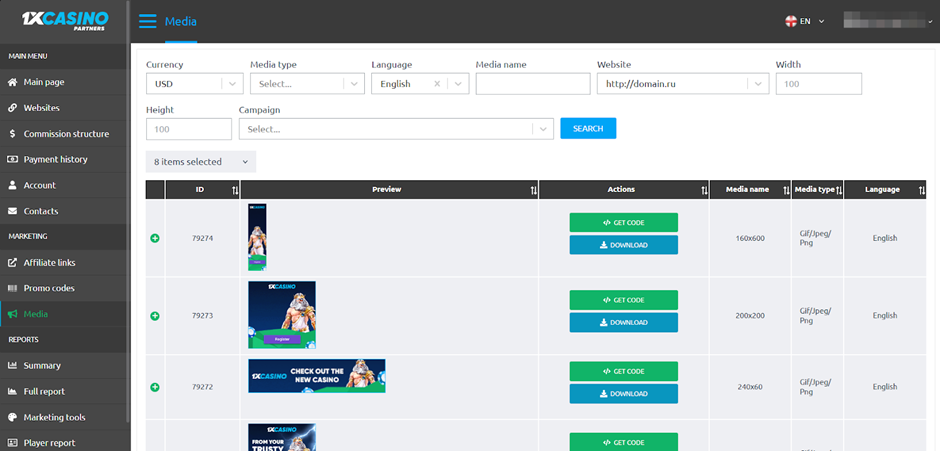Expand row 79274 with green plus icon
The width and height of the screenshot is (940, 451).
coord(155,238)
